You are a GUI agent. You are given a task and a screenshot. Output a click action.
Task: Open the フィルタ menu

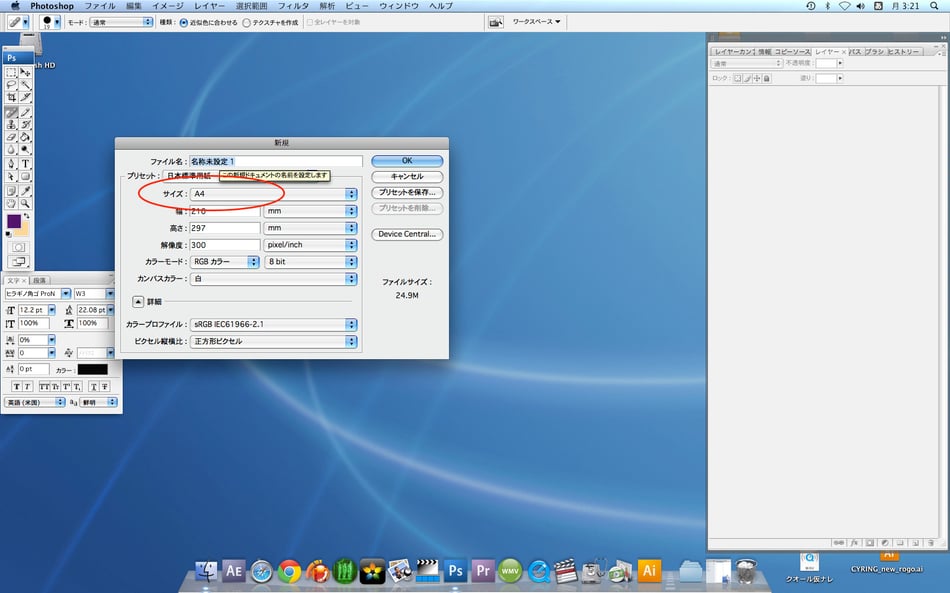(293, 6)
